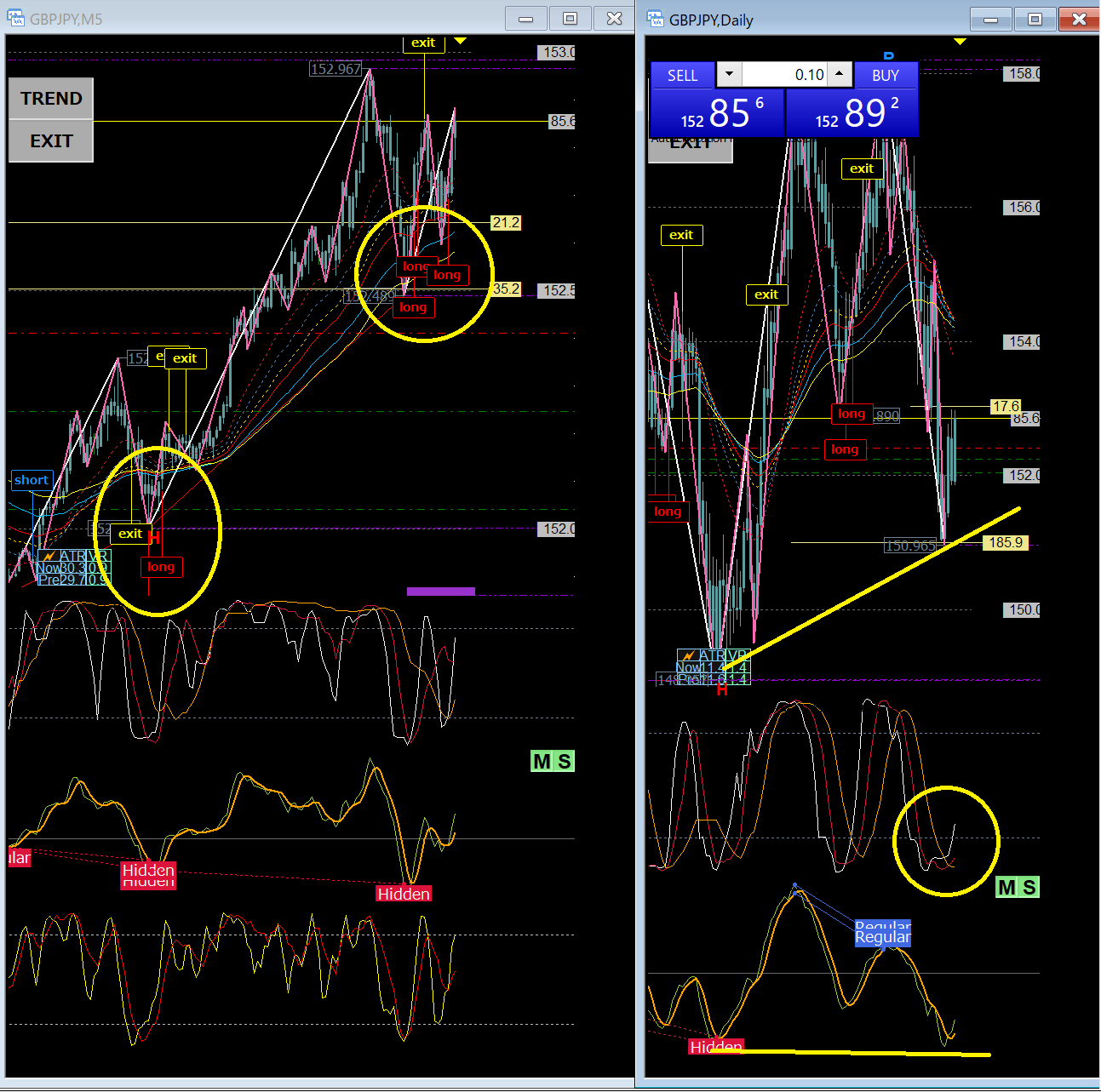Screen dimensions: 1101x1092
Task: Select the S indicator box in Daily chart
Action: 1029,888
